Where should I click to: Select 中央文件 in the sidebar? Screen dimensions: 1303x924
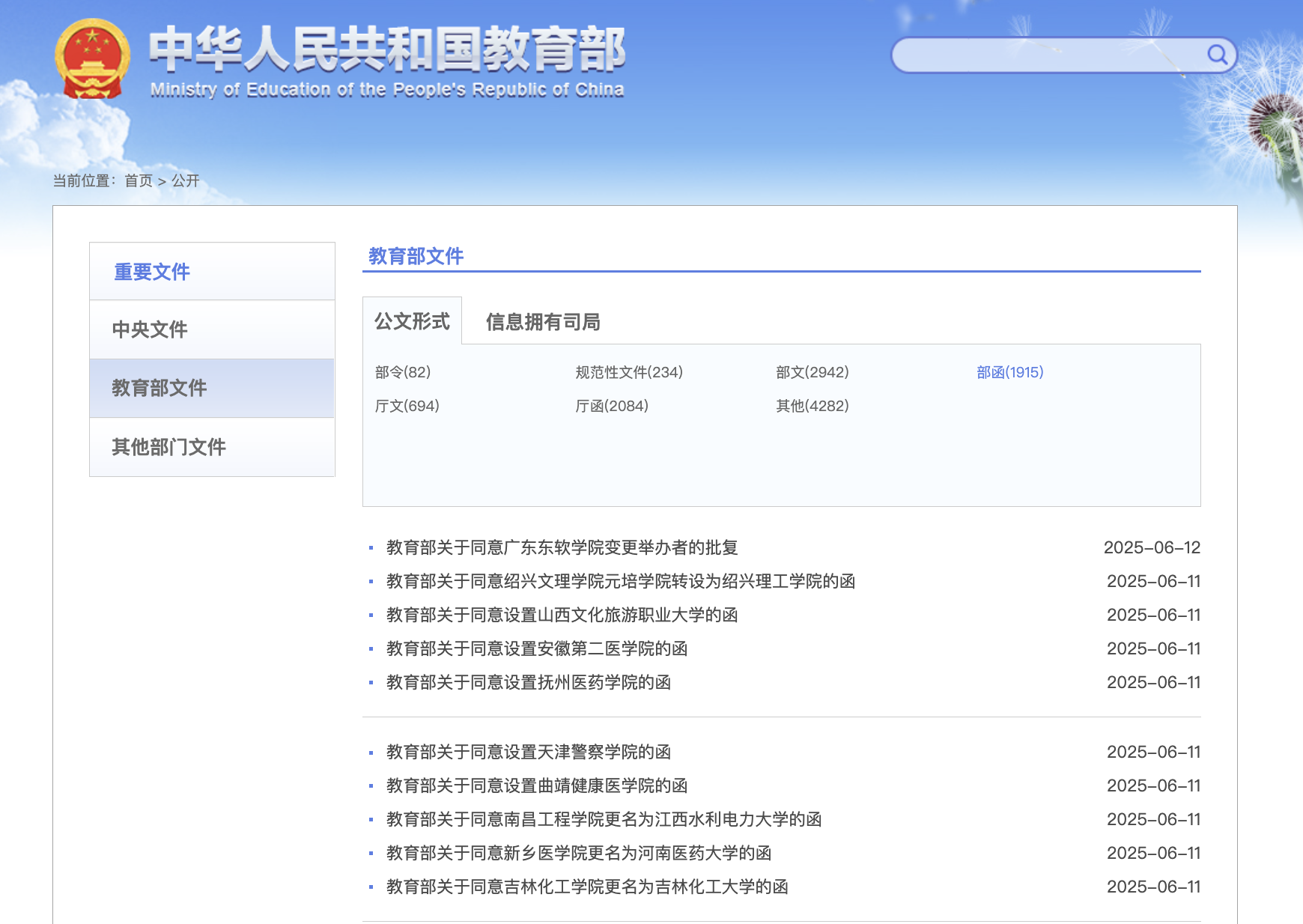pyautogui.click(x=150, y=329)
